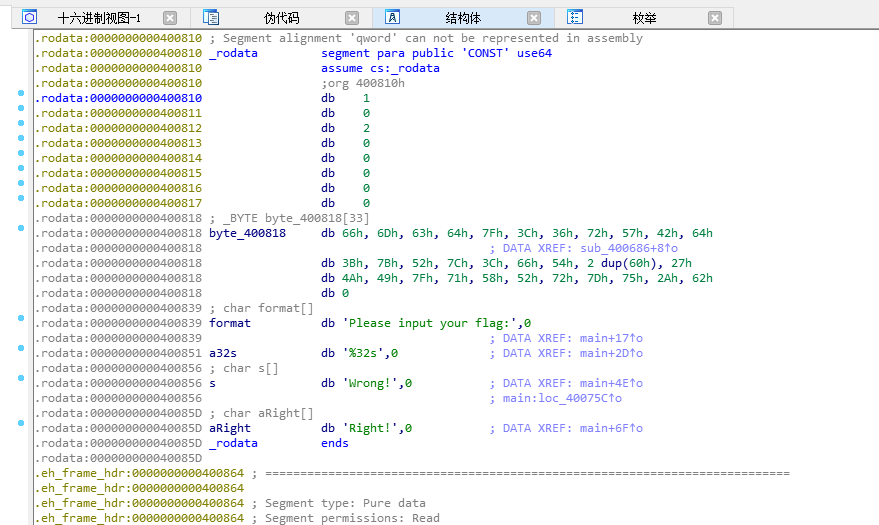Follow the sub_400686+8 cross reference

[628, 248]
